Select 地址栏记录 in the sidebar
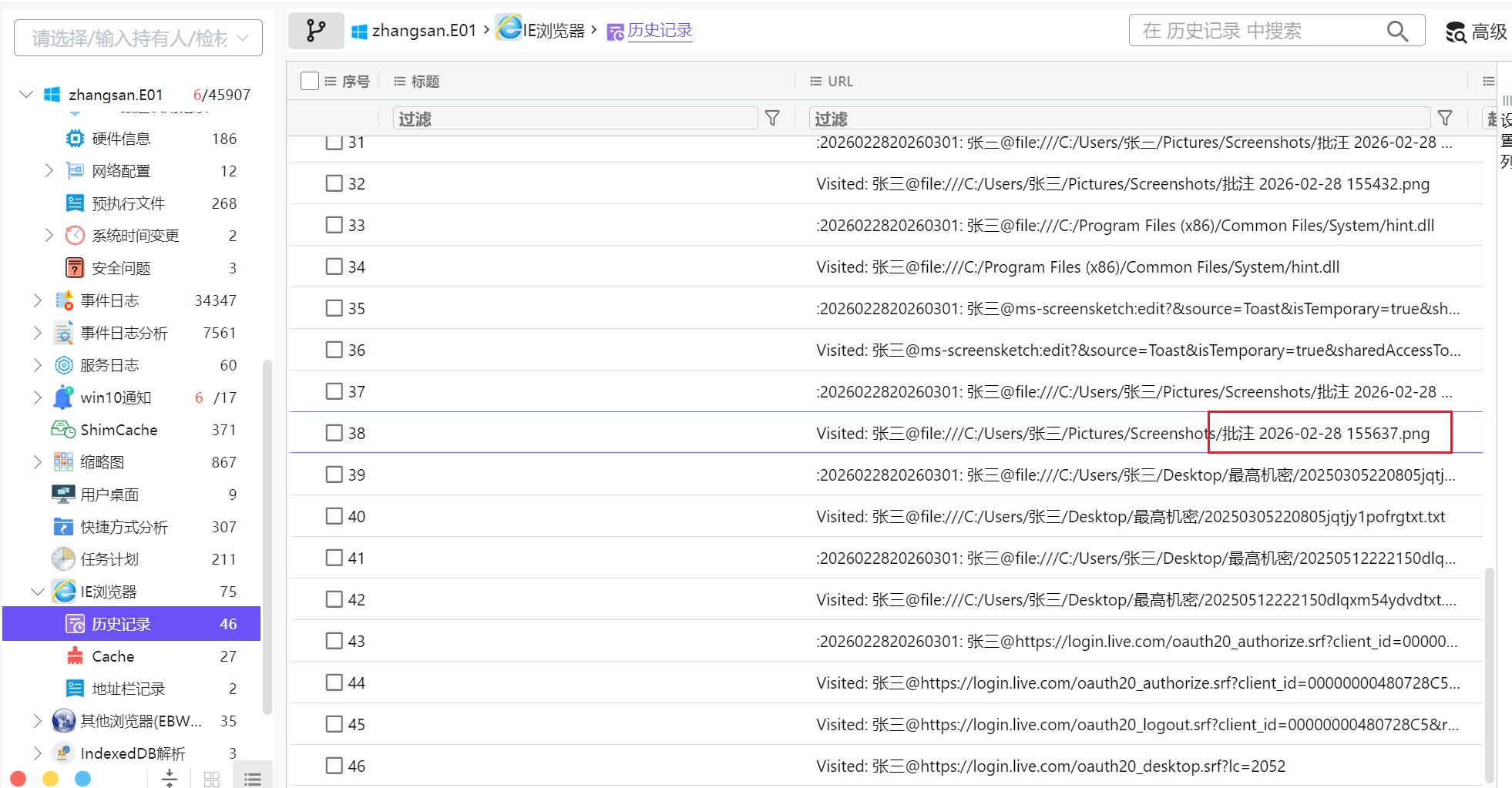The height and width of the screenshot is (788, 1512). [128, 689]
